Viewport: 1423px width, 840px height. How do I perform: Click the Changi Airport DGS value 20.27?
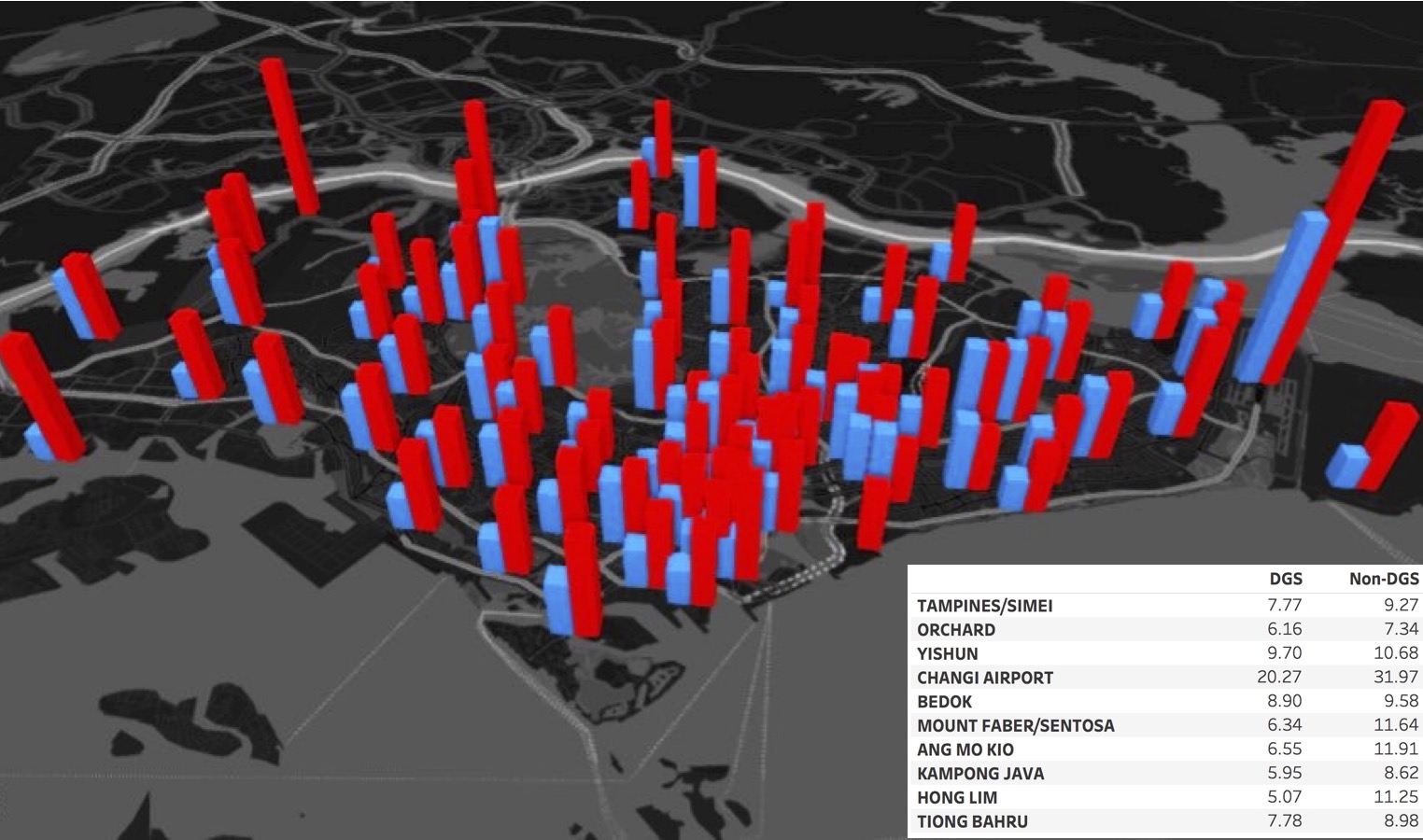point(1281,678)
